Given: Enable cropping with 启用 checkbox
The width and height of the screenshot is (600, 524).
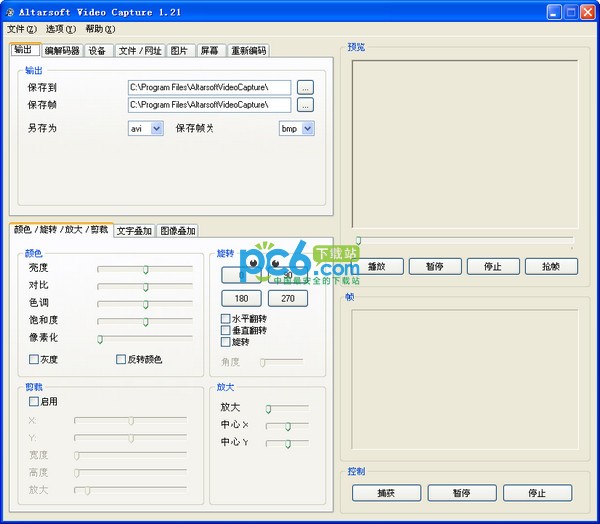Looking at the screenshot, I should [x=34, y=401].
